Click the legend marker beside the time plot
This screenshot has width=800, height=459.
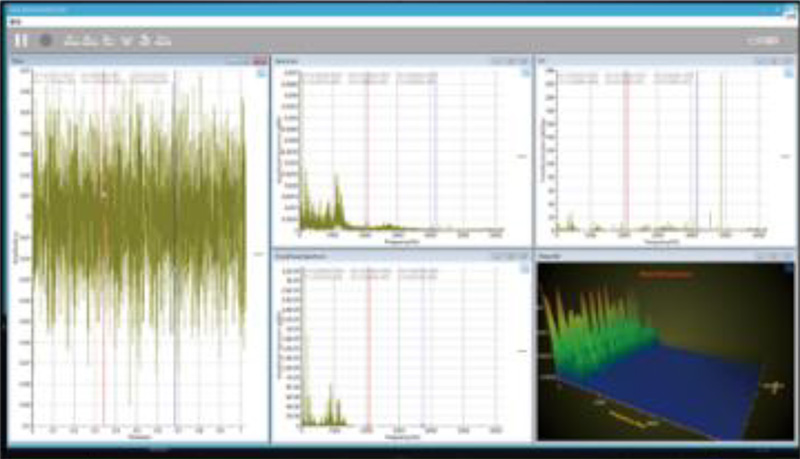(x=259, y=253)
